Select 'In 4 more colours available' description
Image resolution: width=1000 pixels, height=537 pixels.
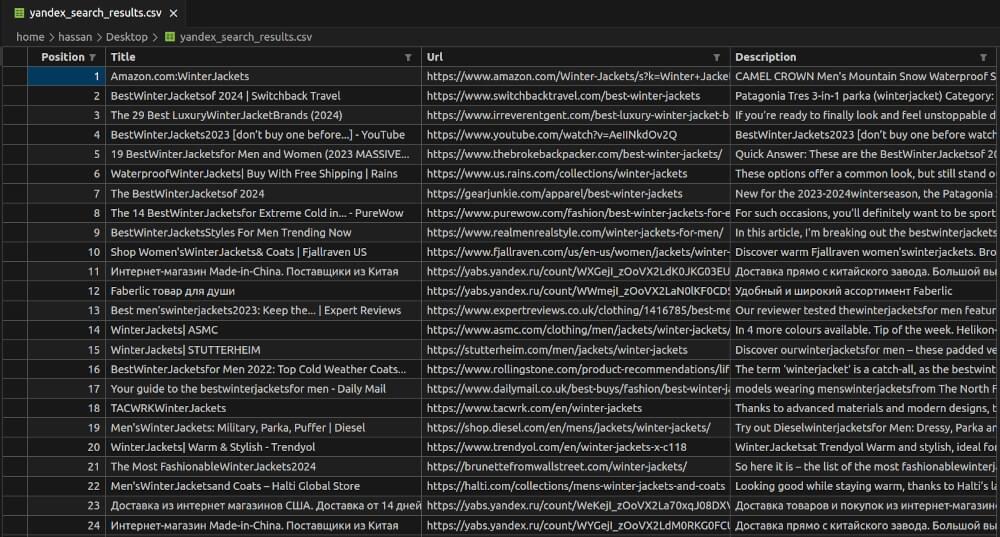(865, 330)
